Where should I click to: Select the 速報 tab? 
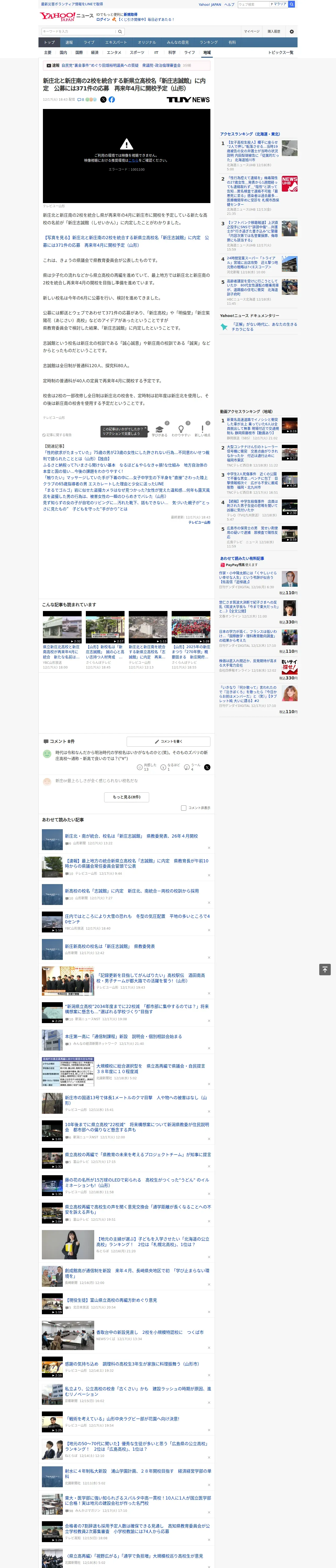[x=69, y=43]
